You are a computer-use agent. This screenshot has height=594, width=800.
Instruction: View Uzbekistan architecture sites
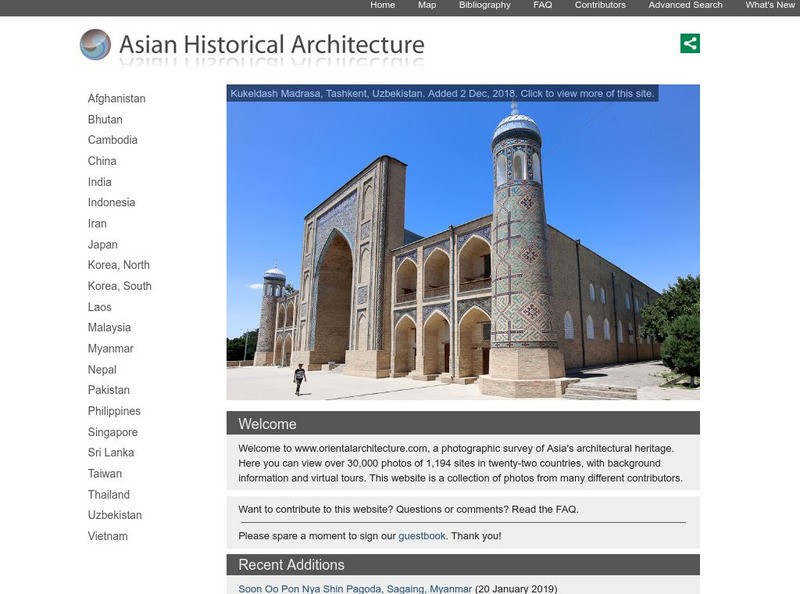pyautogui.click(x=114, y=515)
